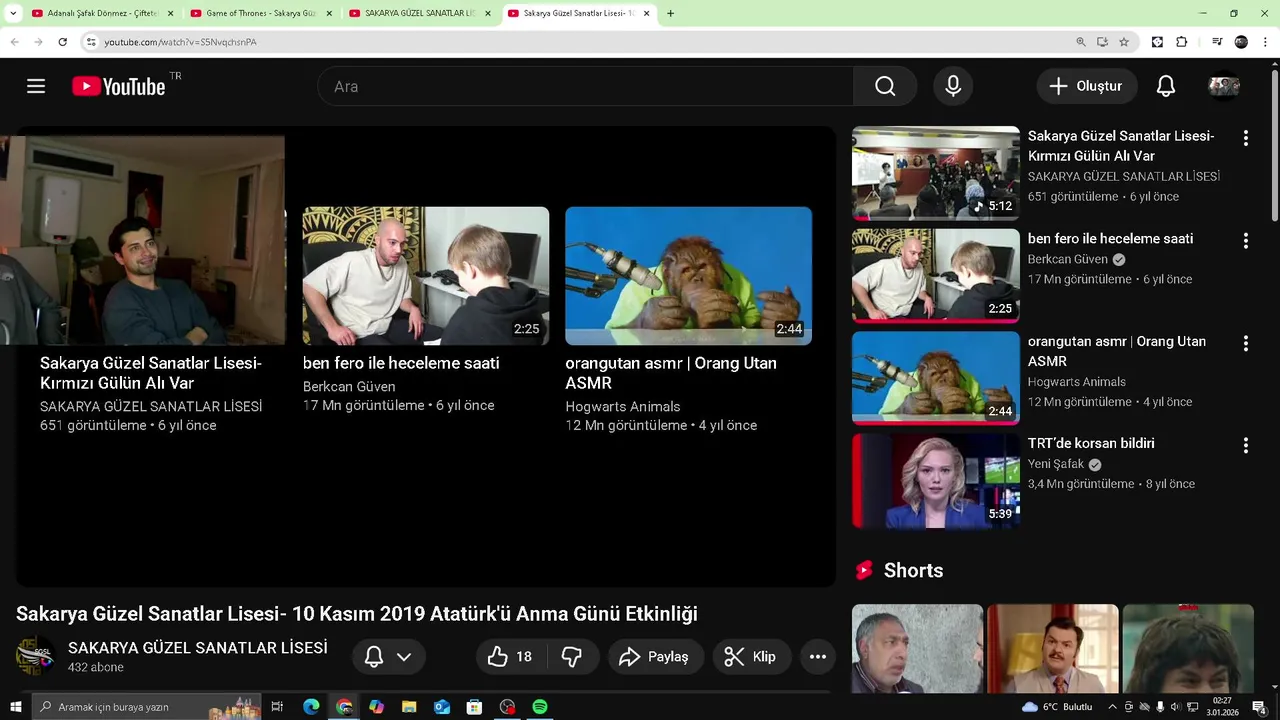The width and height of the screenshot is (1280, 720).
Task: Open Berkcan Güven channel in end screen
Action: point(349,386)
